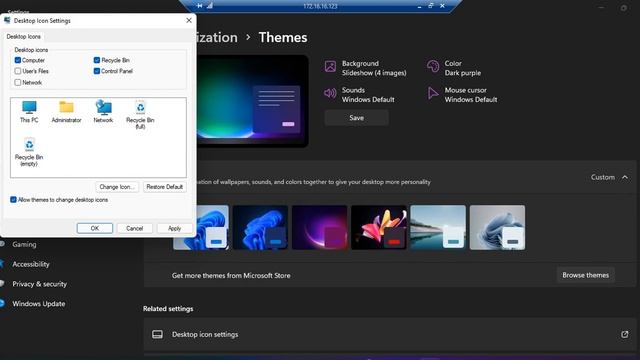Viewport: 640px width, 360px height.
Task: Select the This PC icon in the icon list
Action: point(29,111)
